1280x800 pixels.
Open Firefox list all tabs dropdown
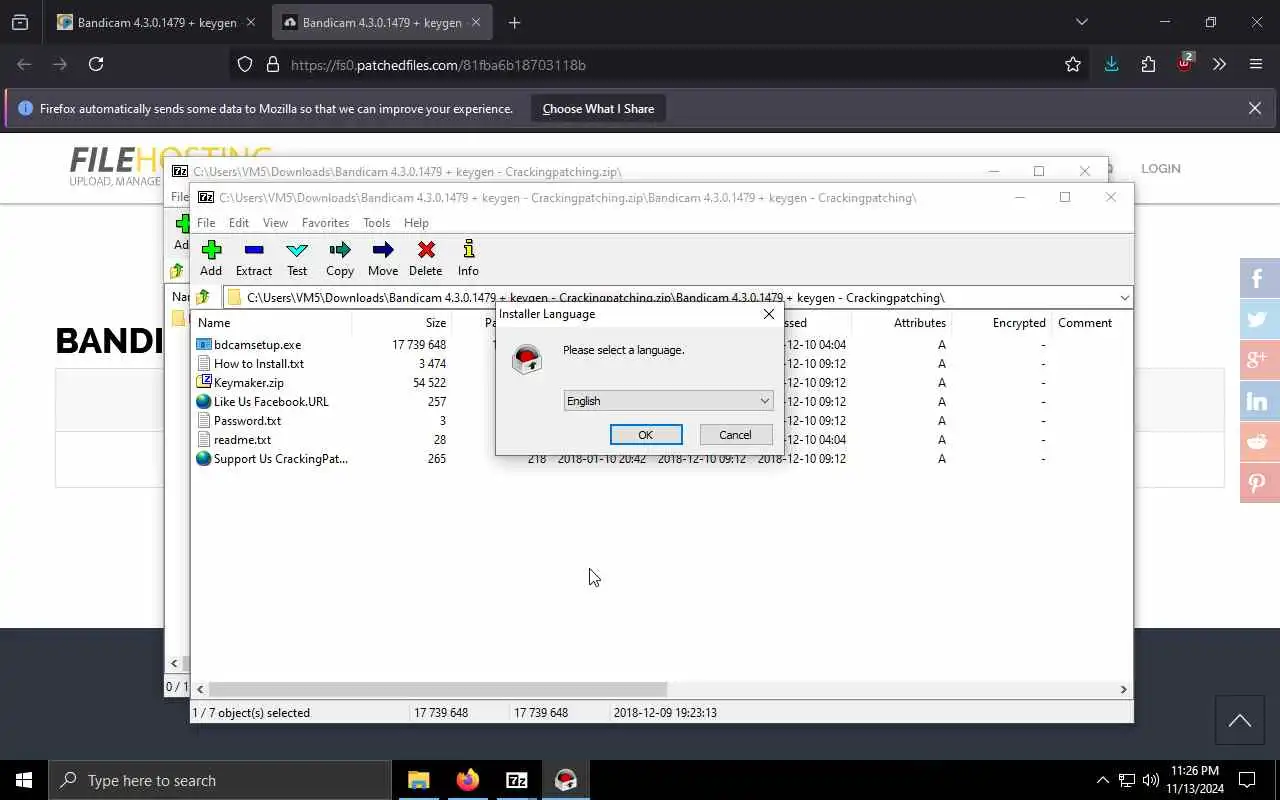(x=1081, y=22)
